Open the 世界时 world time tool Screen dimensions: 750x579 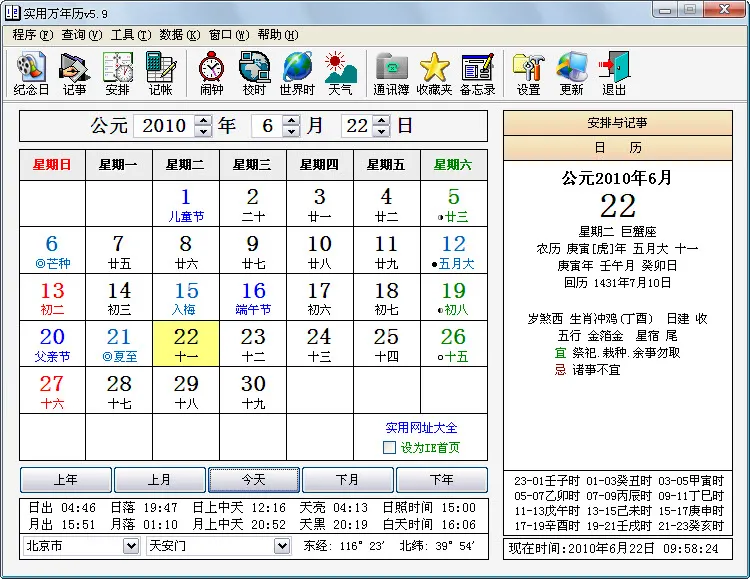297,74
